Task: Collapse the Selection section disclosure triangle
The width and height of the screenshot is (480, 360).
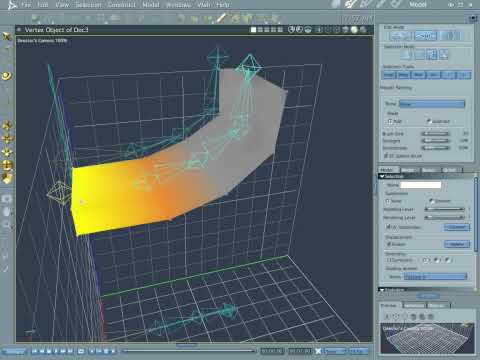Action: (382, 176)
